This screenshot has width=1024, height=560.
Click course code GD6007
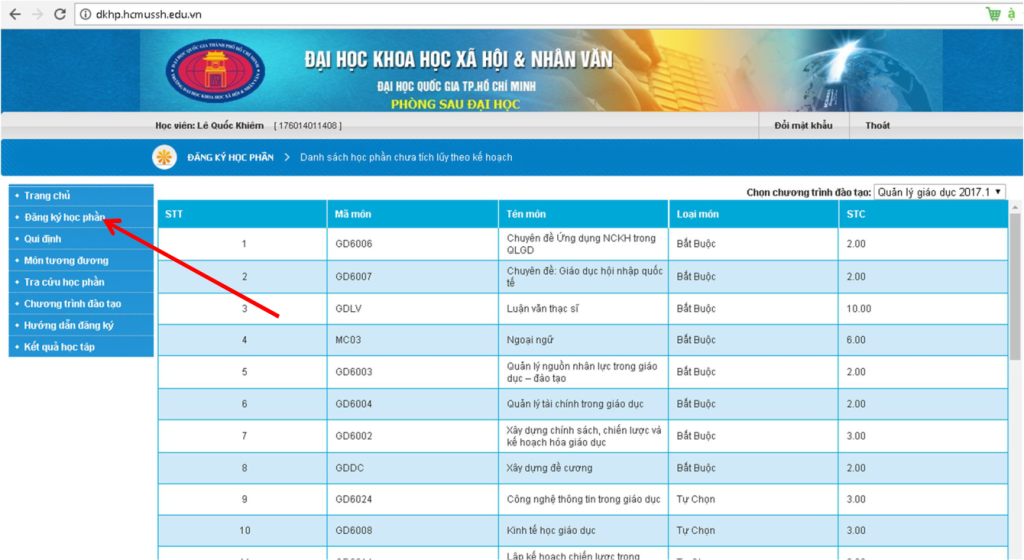(x=353, y=276)
